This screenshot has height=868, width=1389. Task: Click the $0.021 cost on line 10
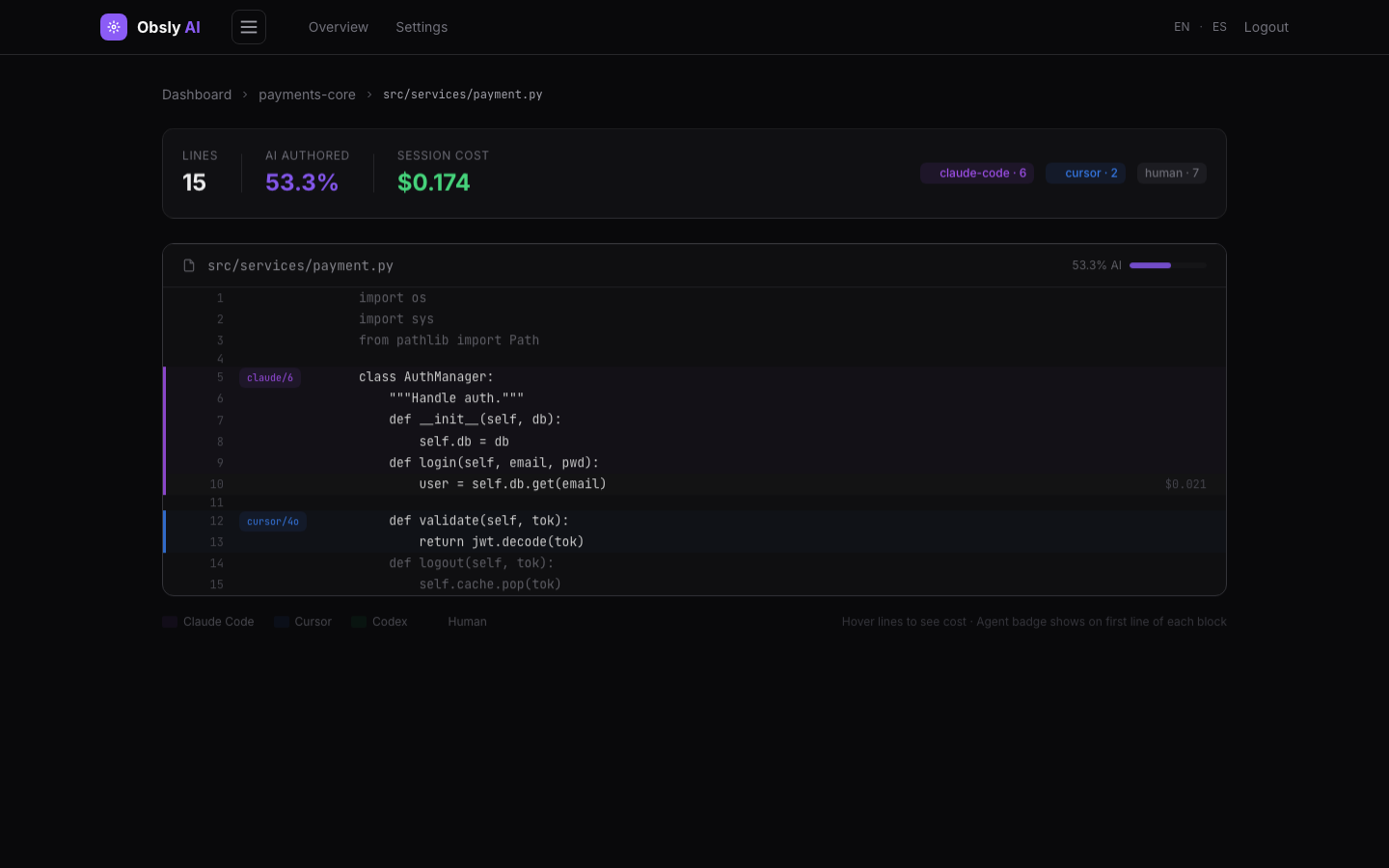pos(1185,484)
